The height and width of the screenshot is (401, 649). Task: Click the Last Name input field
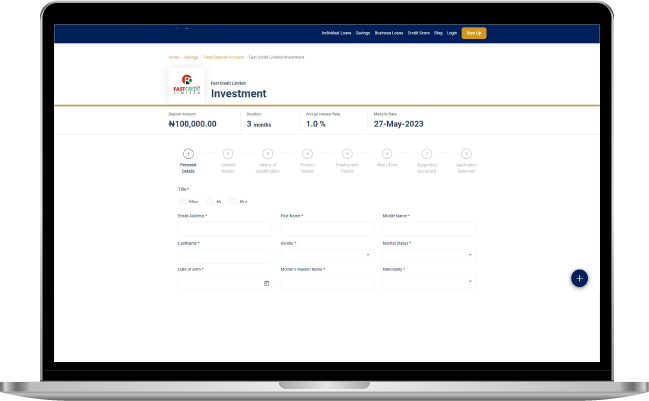tap(225, 256)
